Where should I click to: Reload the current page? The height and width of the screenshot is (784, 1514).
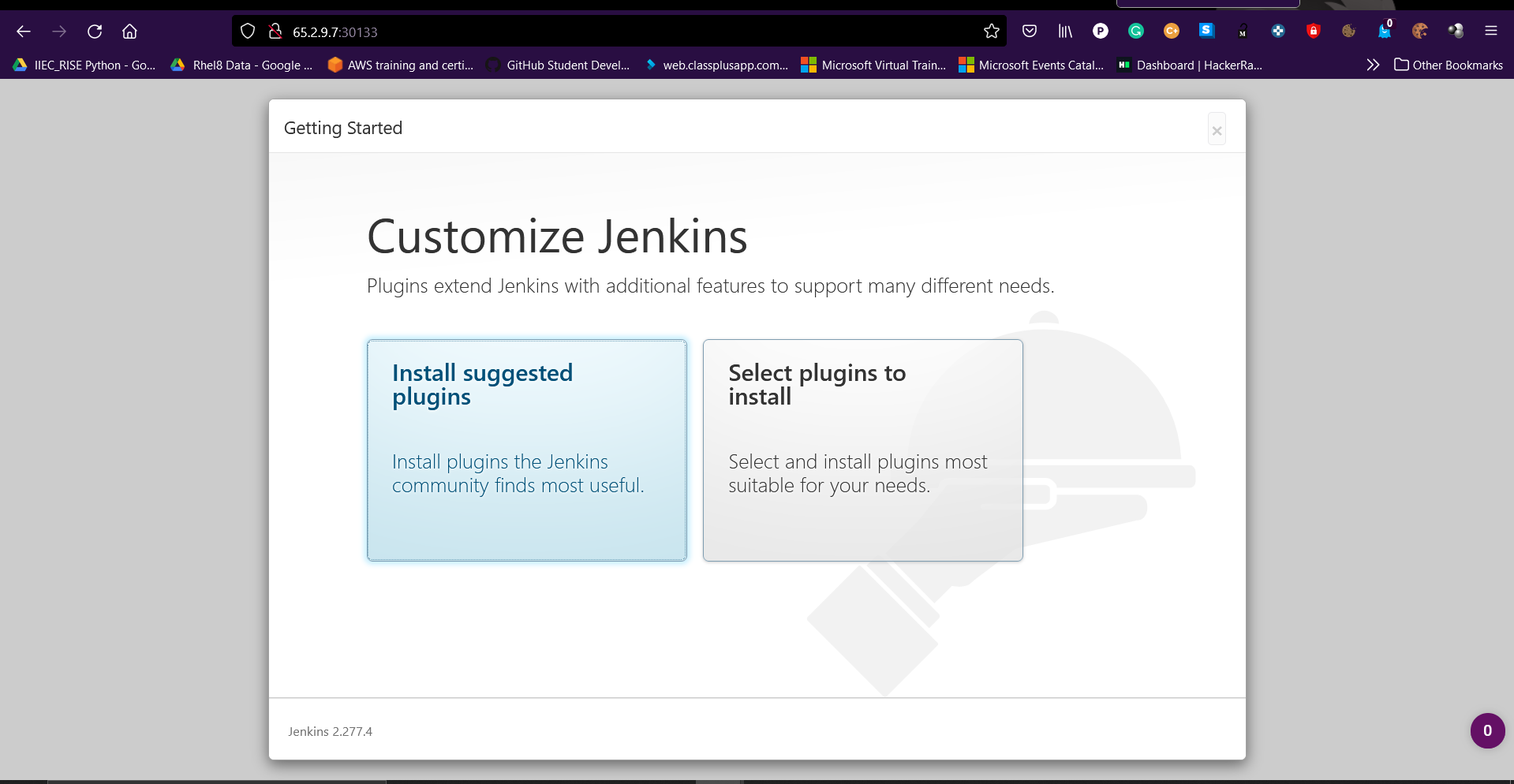pos(95,32)
